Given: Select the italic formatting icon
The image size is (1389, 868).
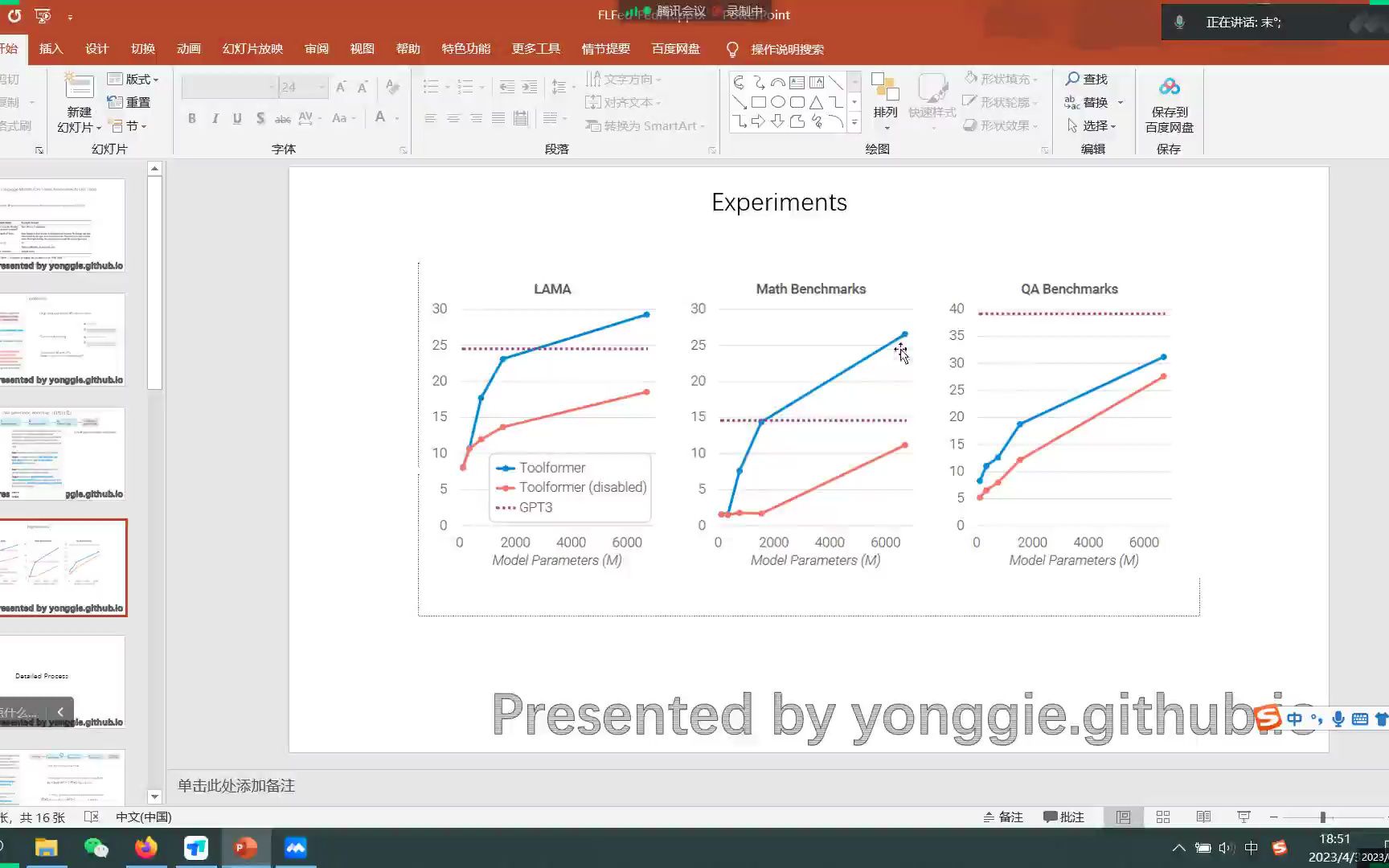Looking at the screenshot, I should tap(215, 118).
